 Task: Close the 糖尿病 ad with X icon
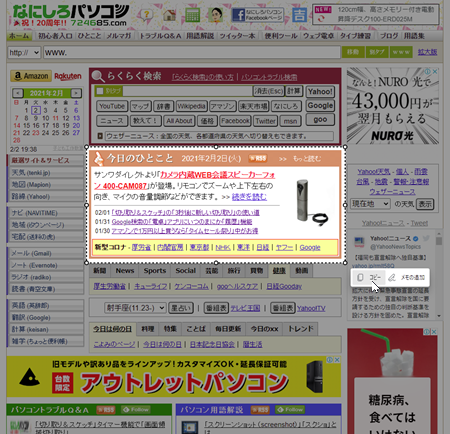pyautogui.click(x=434, y=332)
